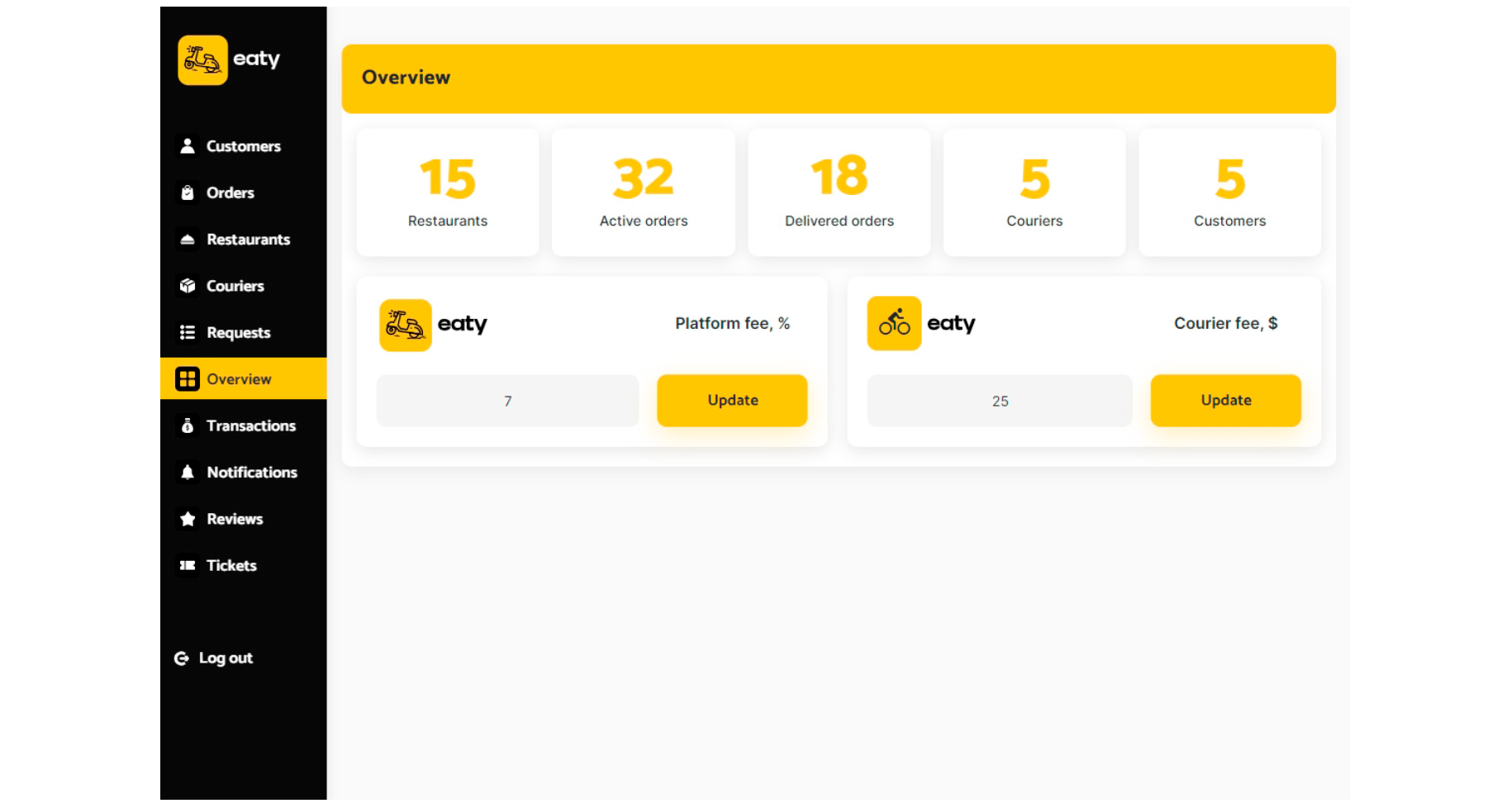
Task: Click the Log out arrow icon
Action: [x=182, y=658]
